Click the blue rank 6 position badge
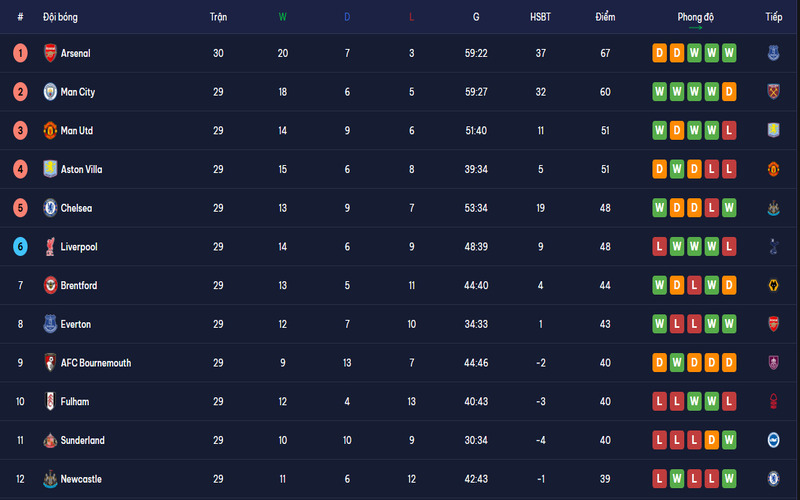Viewport: 800px width, 500px height. 20,247
